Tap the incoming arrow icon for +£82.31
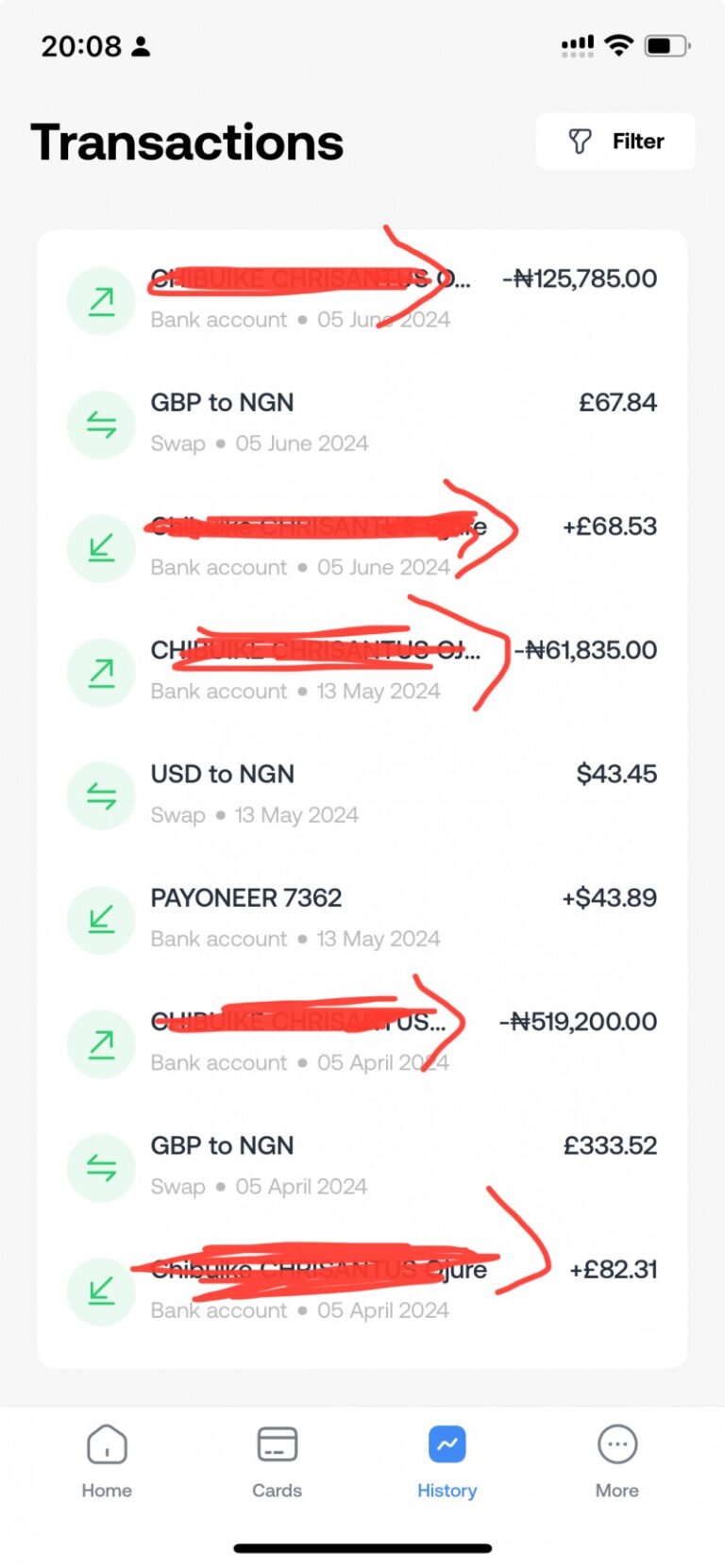This screenshot has width=725, height=1568. click(101, 1291)
